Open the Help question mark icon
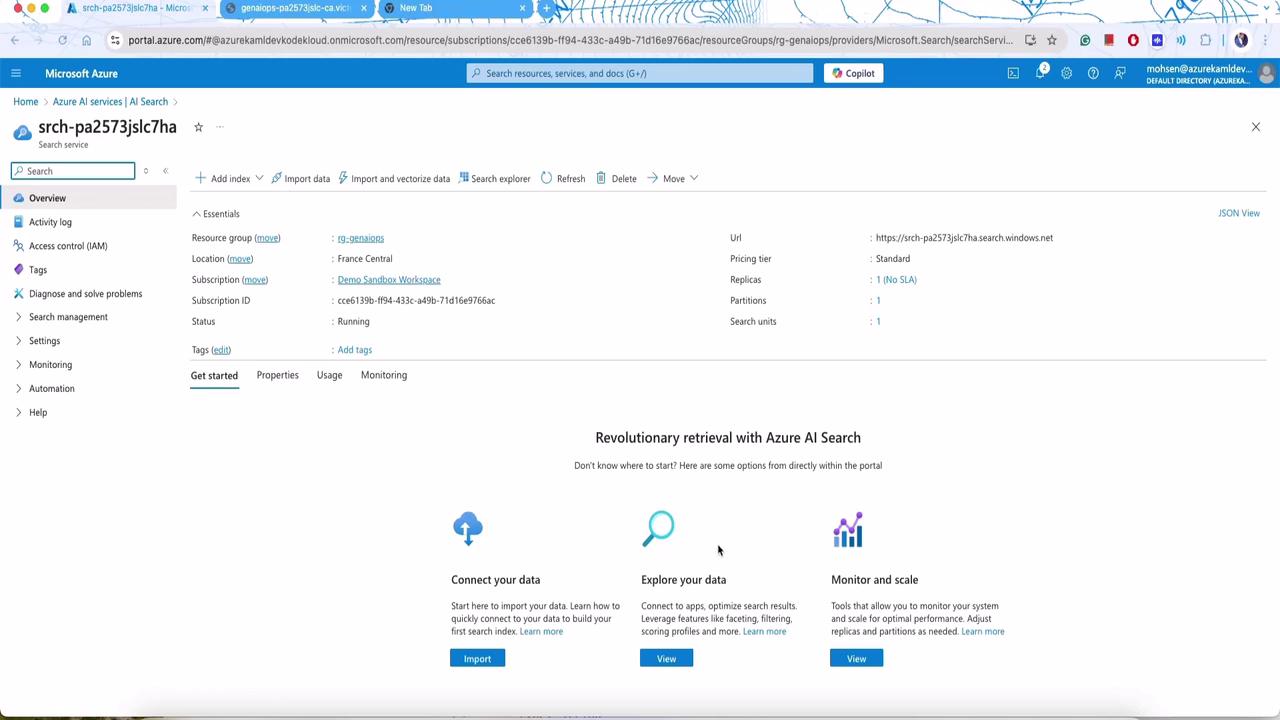 1093,73
